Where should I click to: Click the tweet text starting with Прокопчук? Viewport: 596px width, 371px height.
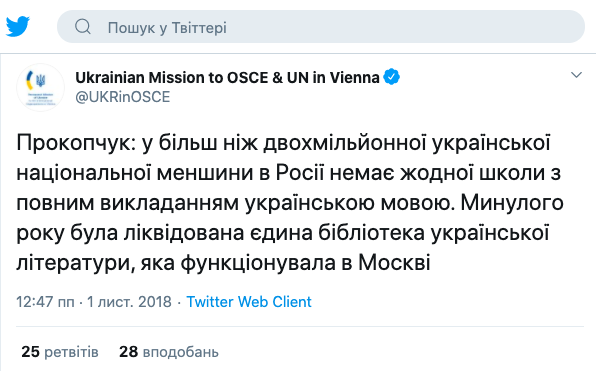point(290,203)
